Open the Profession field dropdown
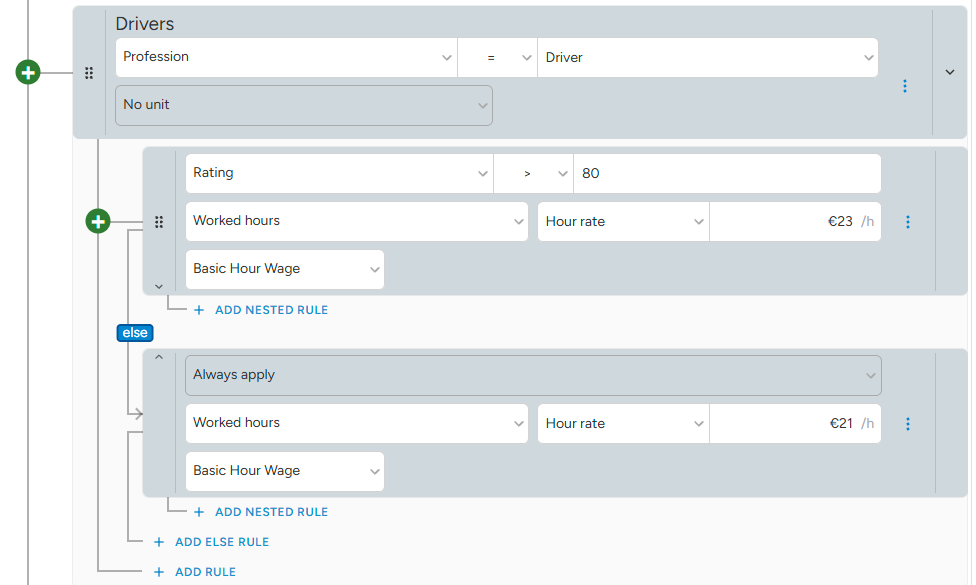 [x=286, y=57]
